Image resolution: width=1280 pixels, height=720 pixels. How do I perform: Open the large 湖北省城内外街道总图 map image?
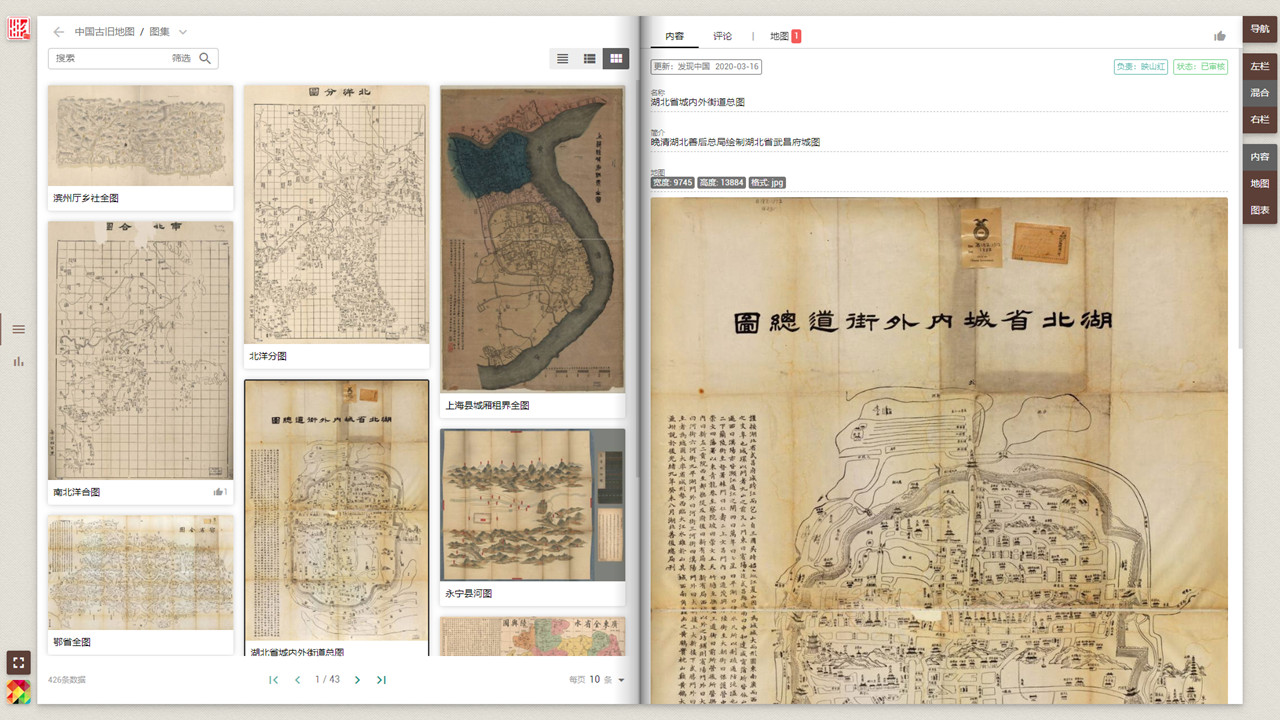939,450
